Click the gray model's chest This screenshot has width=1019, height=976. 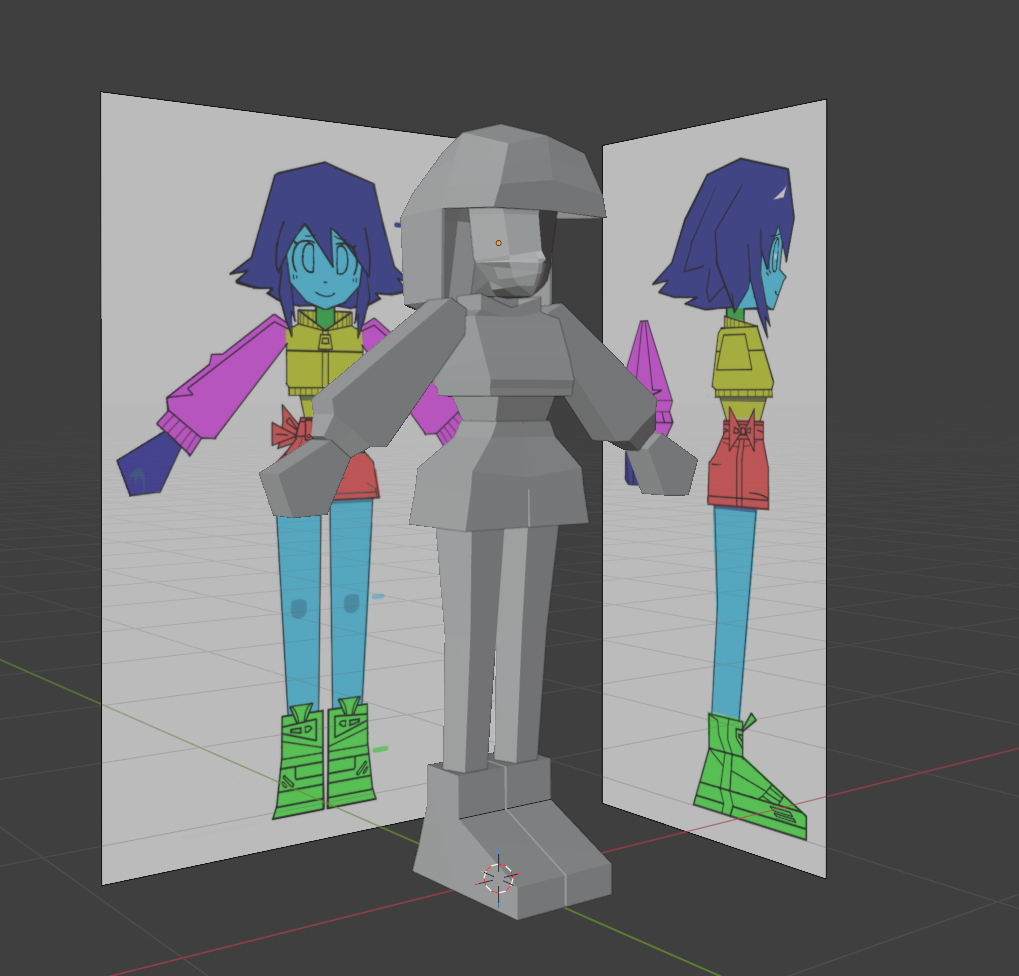pyautogui.click(x=505, y=350)
